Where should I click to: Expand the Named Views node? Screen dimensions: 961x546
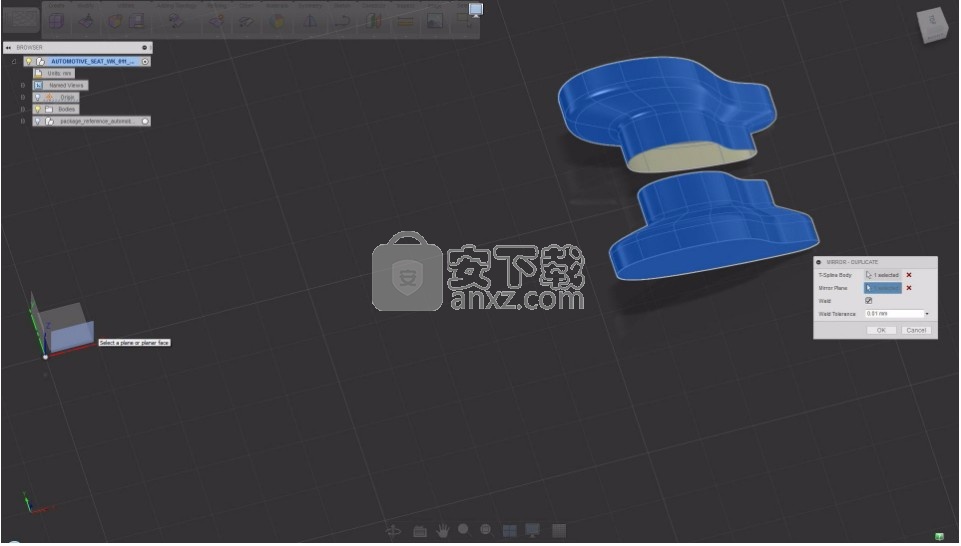23,85
